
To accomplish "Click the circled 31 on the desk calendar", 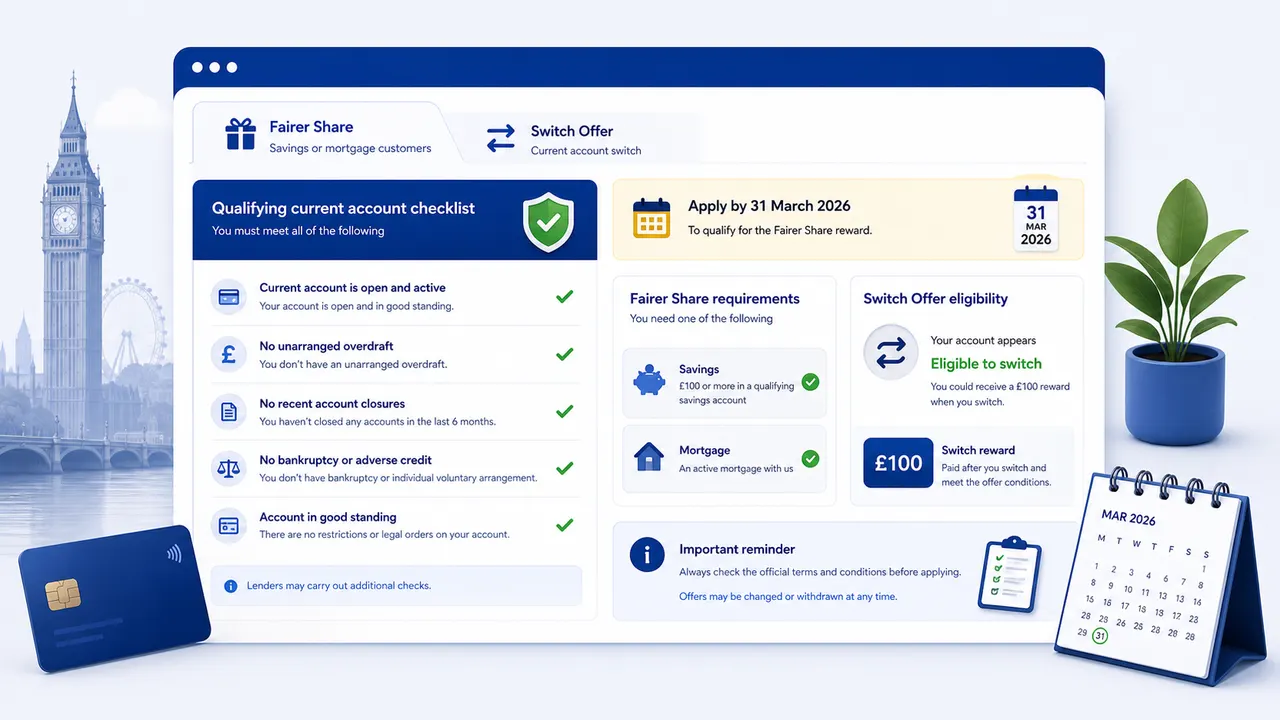I will click(x=1100, y=636).
